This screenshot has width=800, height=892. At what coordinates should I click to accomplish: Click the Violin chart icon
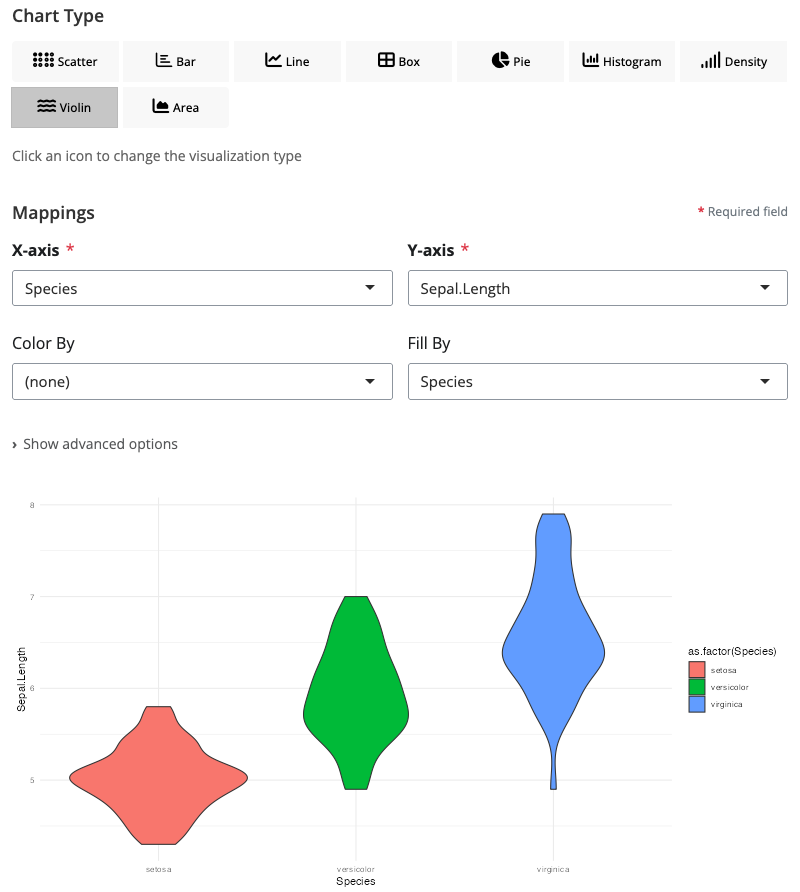coord(65,107)
